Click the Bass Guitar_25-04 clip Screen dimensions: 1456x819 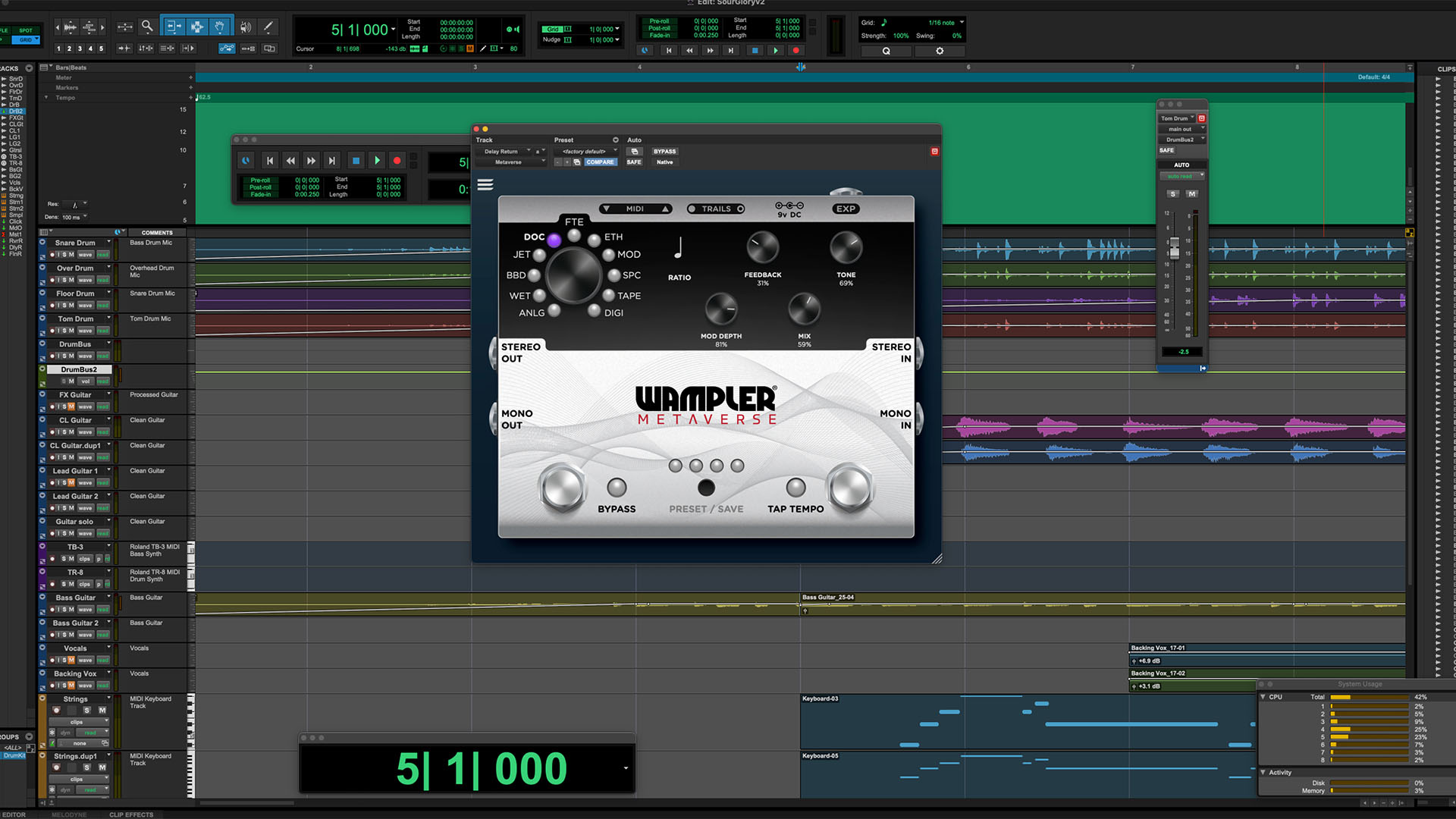[x=1103, y=604]
